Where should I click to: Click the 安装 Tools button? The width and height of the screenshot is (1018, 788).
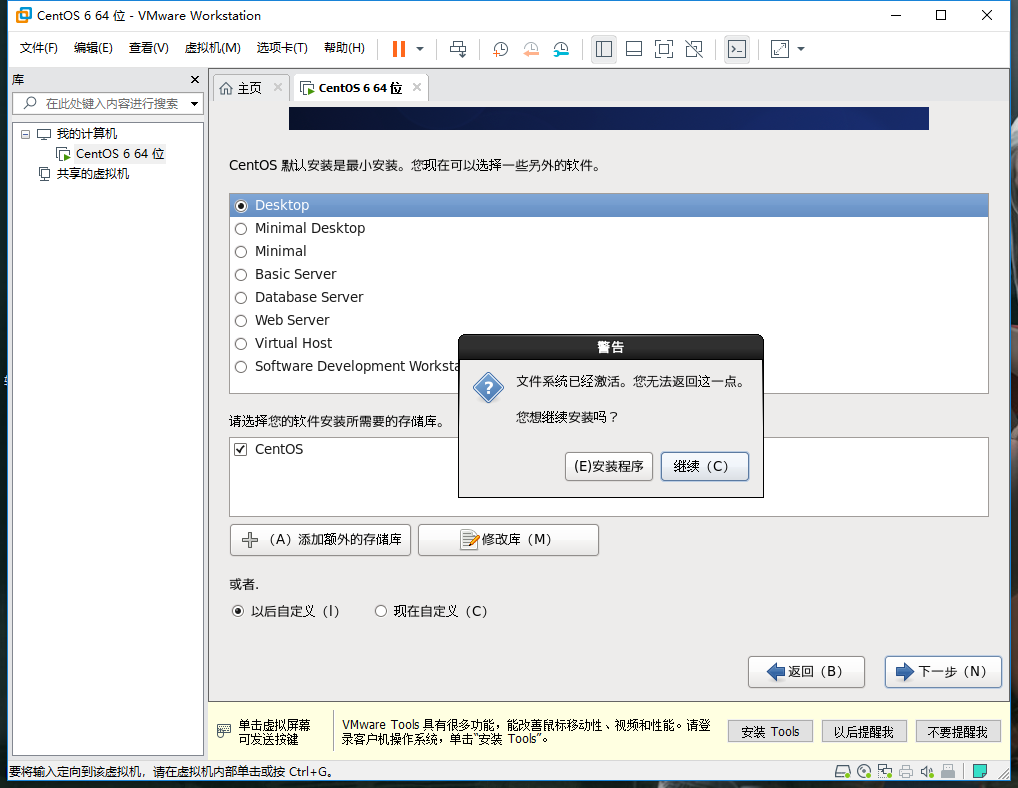770,732
